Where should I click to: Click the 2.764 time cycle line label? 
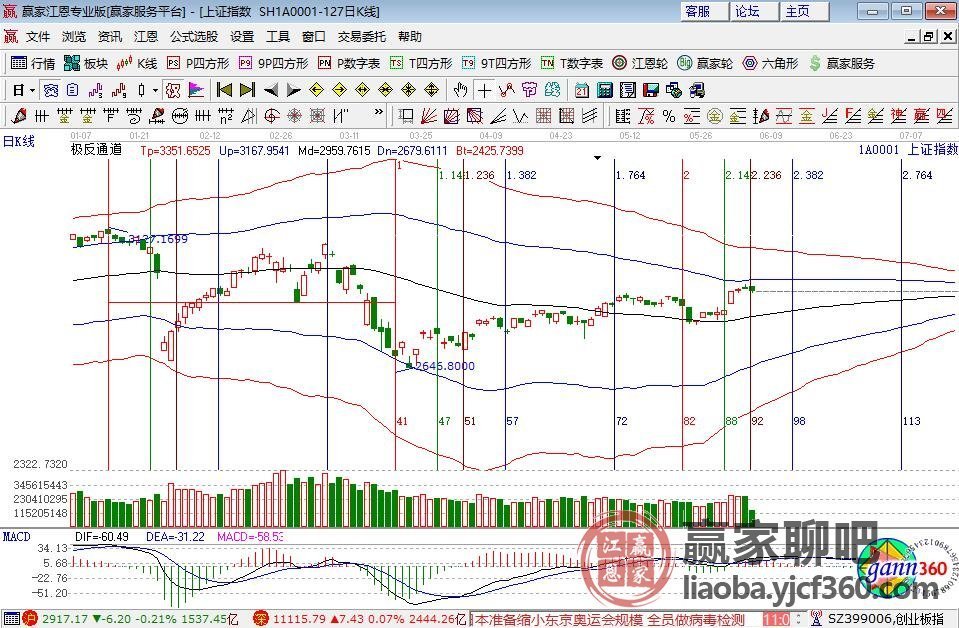point(917,175)
